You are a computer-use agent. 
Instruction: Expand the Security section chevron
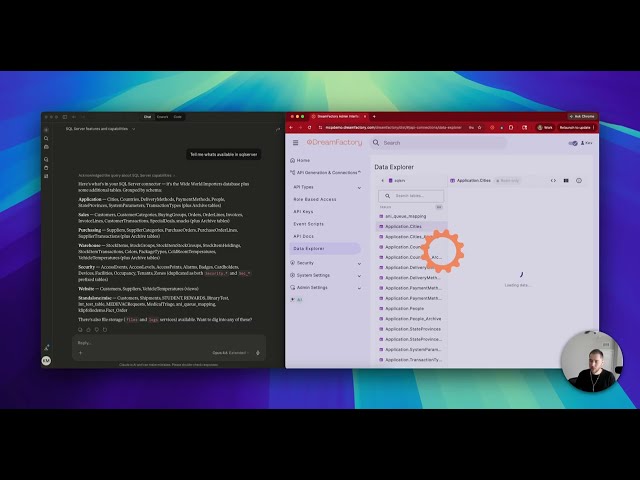pyautogui.click(x=359, y=264)
